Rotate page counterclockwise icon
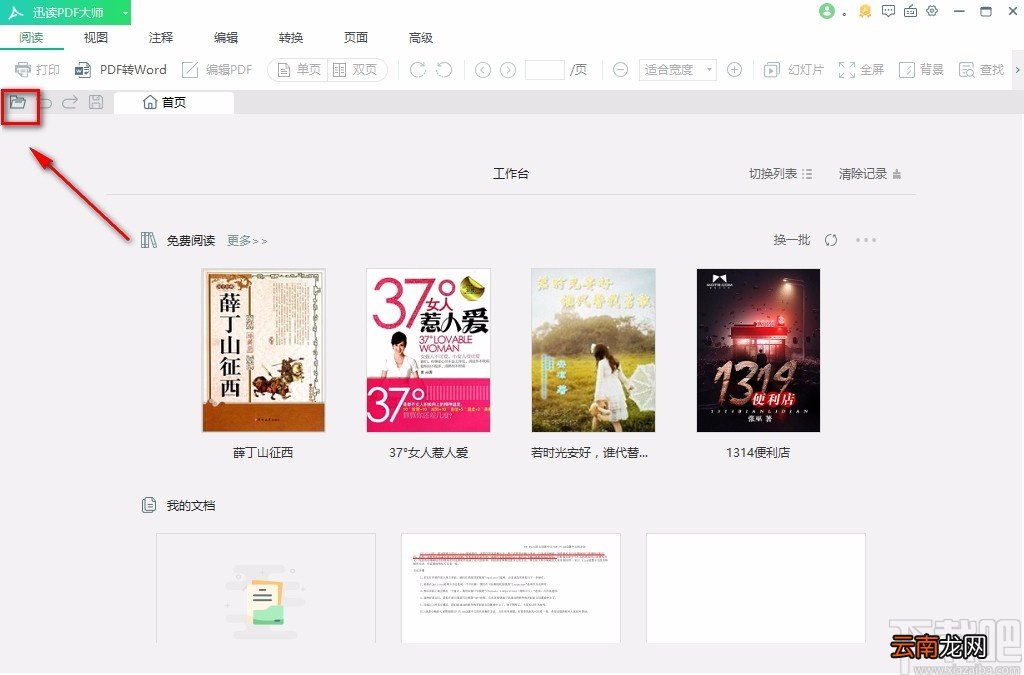 pos(444,69)
